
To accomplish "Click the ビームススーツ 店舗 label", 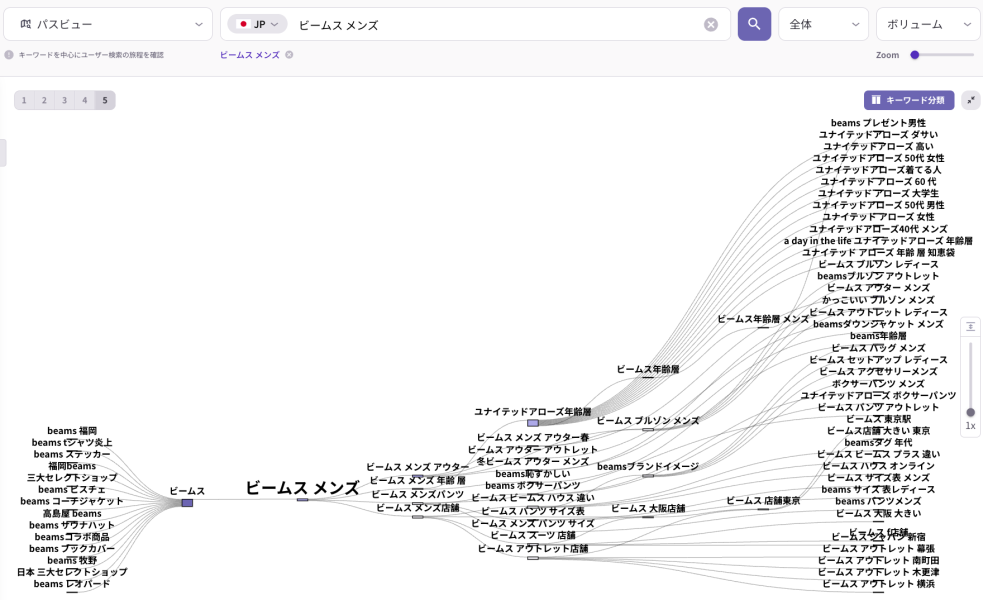I will [x=533, y=535].
